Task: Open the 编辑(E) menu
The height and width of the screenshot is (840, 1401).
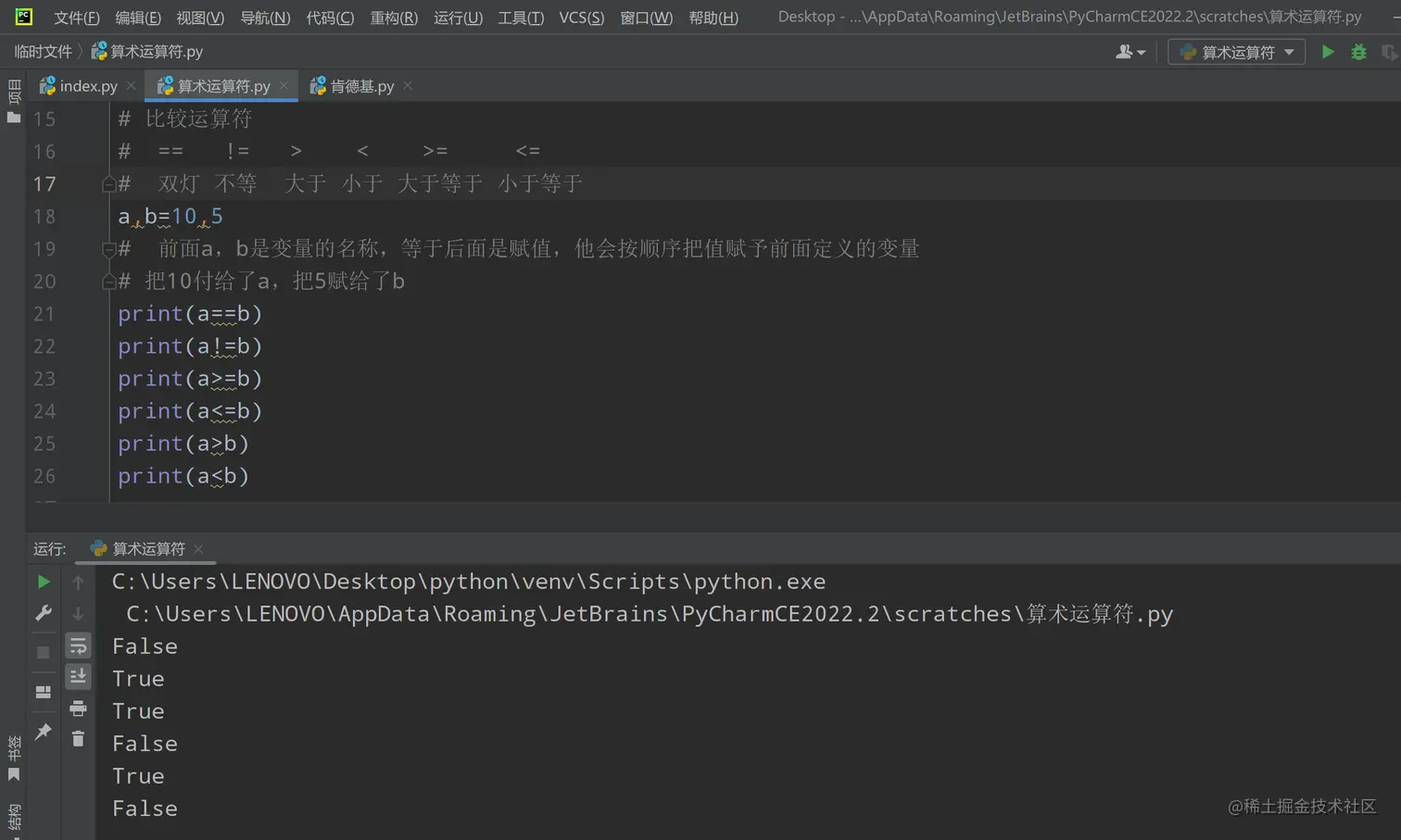Action: pos(138,18)
